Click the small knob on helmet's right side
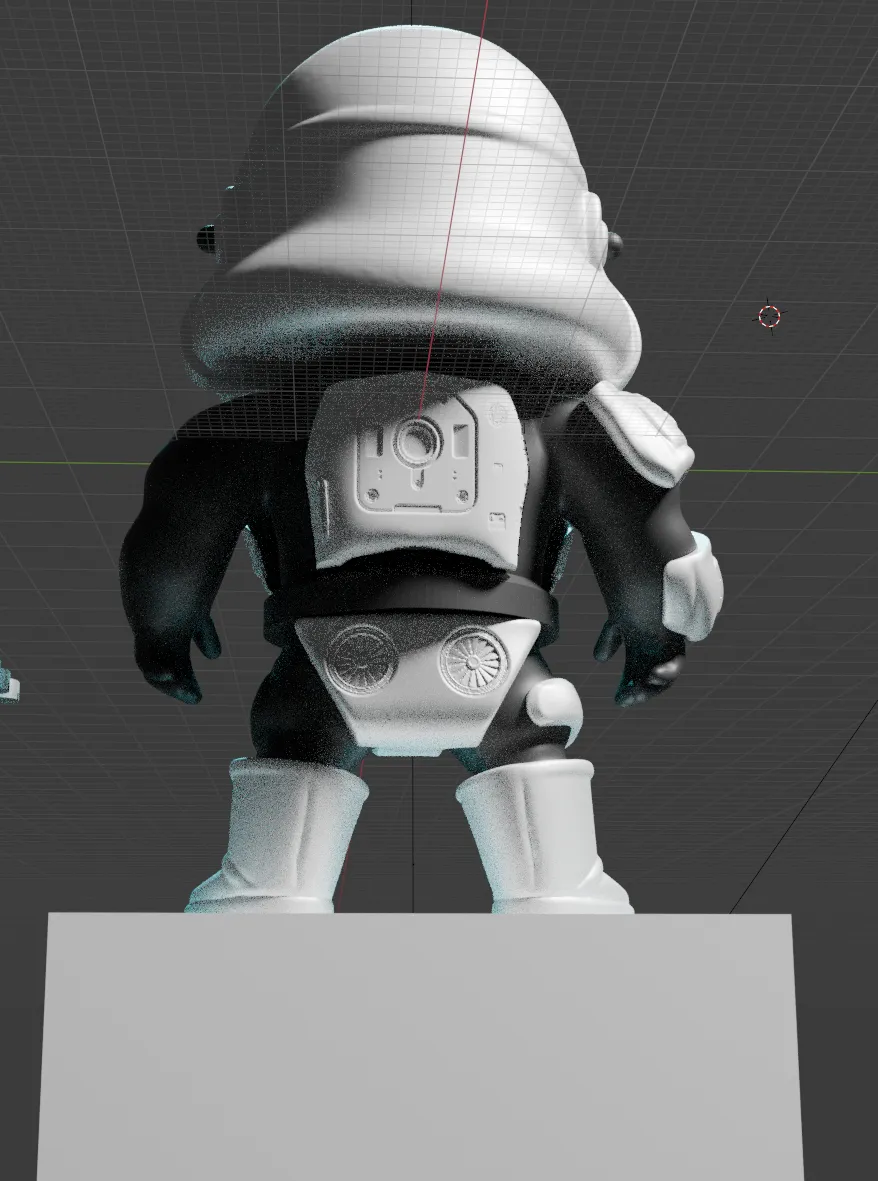The width and height of the screenshot is (878, 1181). pyautogui.click(x=614, y=241)
